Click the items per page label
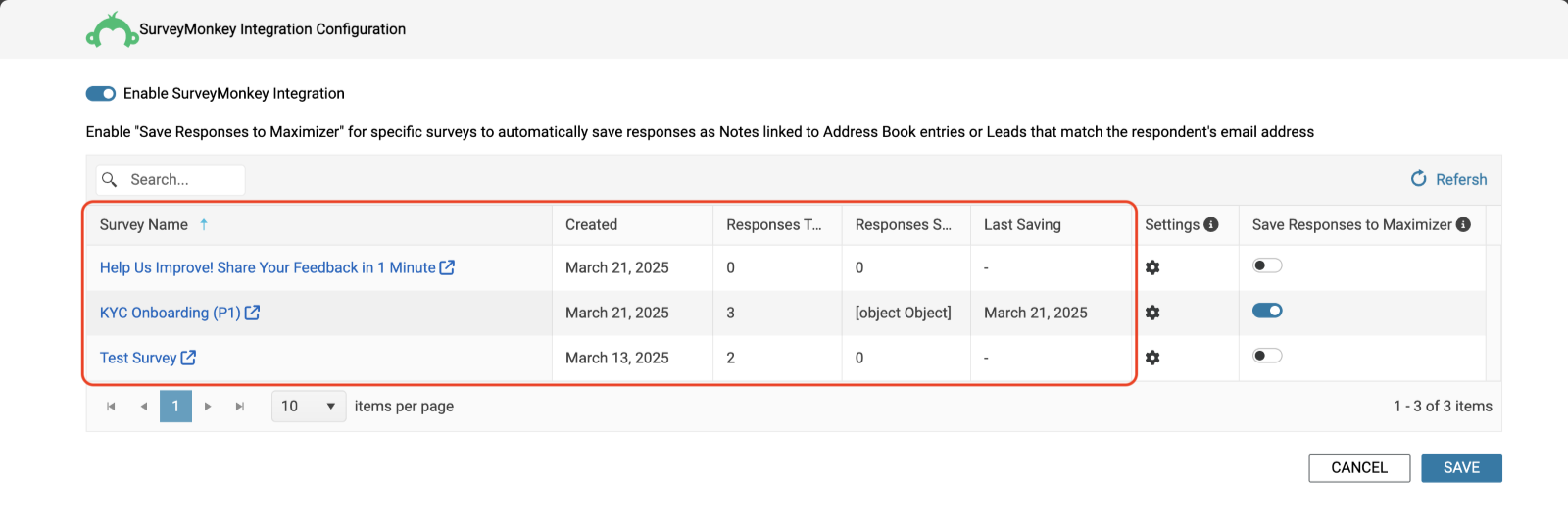 tap(404, 406)
